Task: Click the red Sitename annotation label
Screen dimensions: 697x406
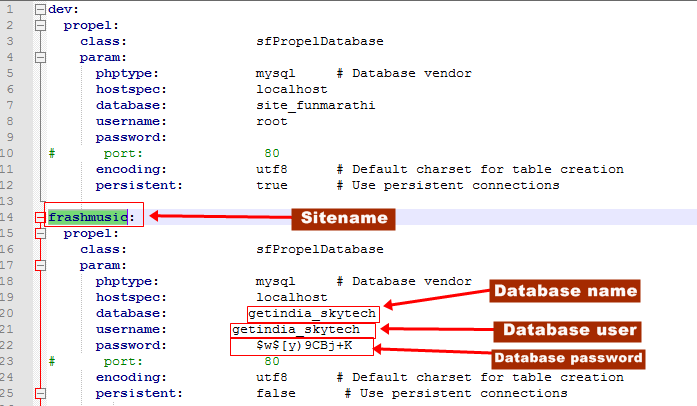Action: pyautogui.click(x=344, y=219)
